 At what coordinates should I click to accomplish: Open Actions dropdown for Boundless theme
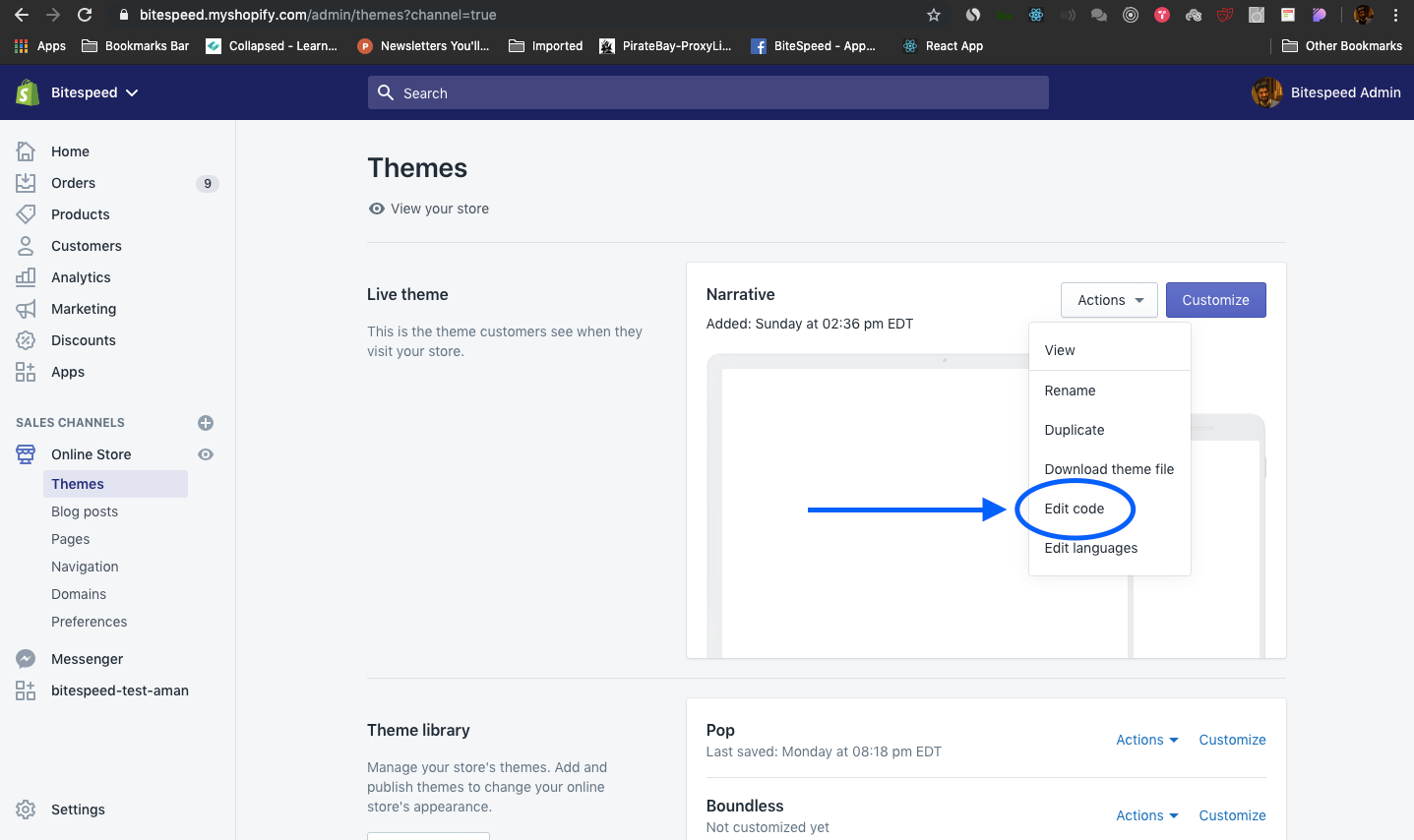tap(1146, 815)
